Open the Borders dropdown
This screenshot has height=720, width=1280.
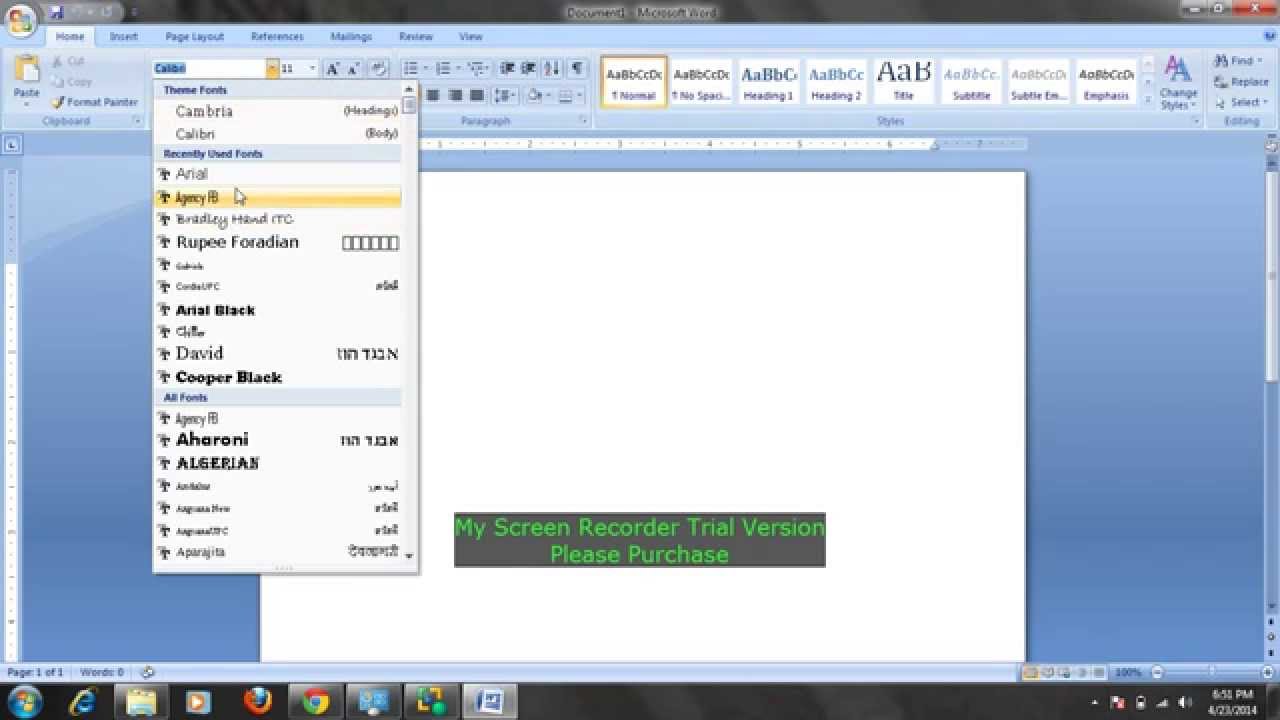(x=577, y=96)
